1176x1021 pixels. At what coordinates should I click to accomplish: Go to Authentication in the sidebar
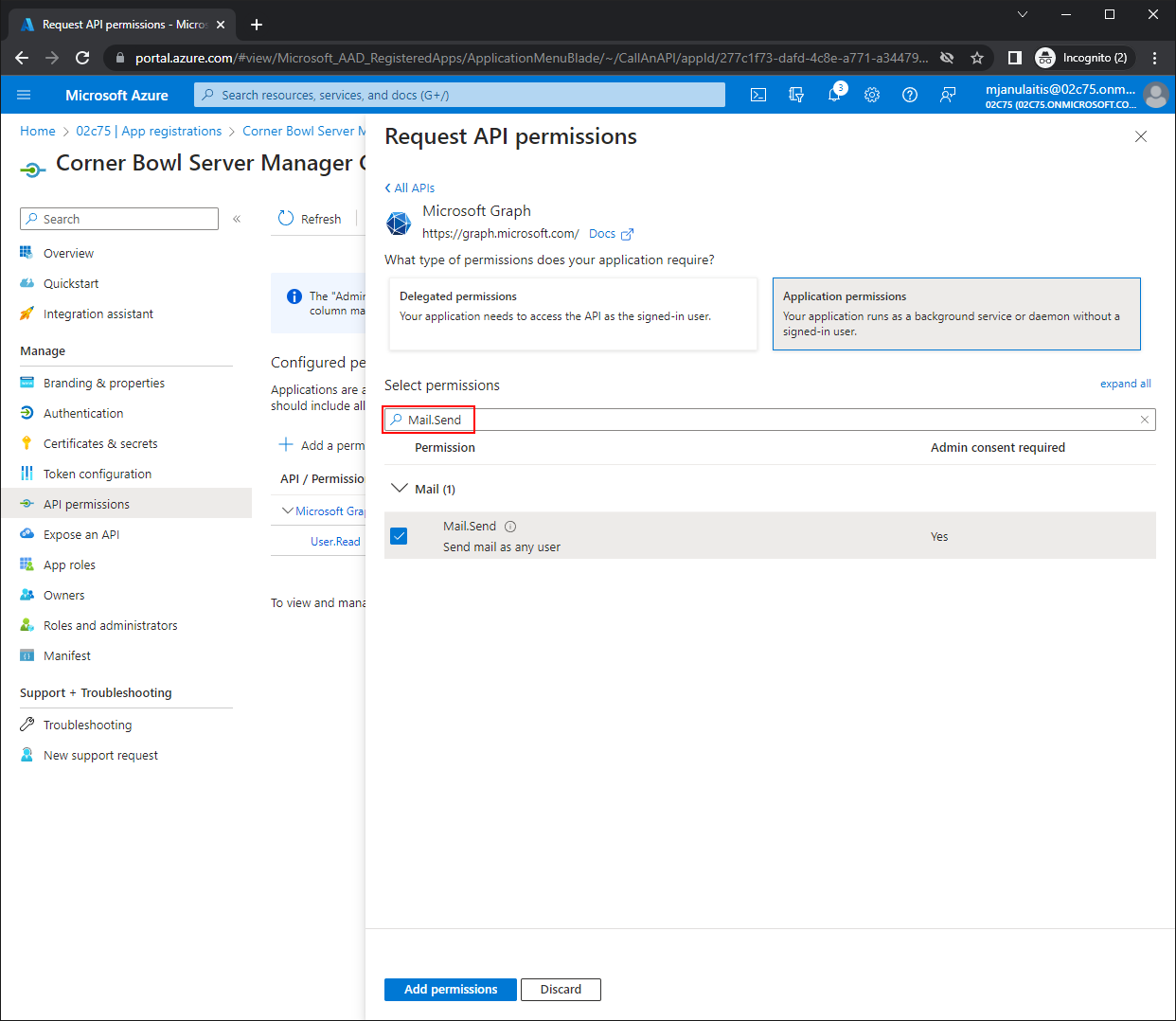pos(83,413)
